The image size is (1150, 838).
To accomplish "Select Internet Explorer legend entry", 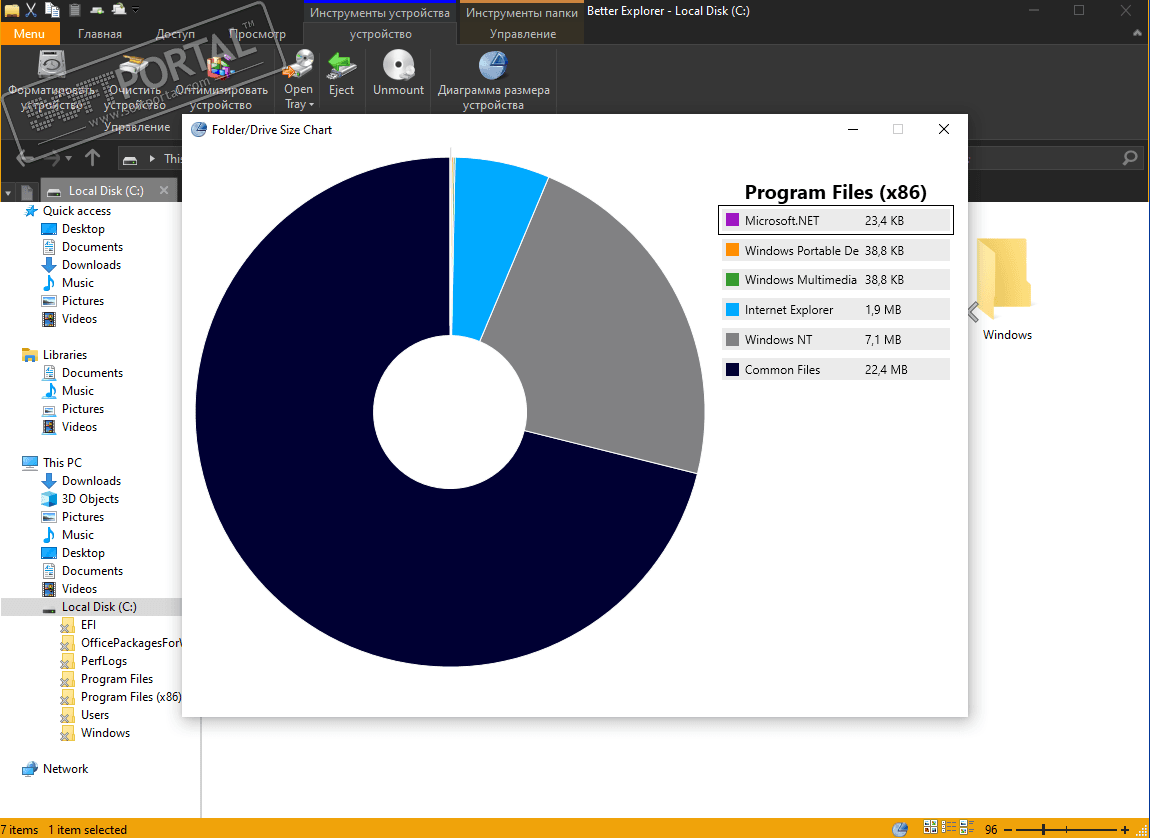I will (835, 309).
